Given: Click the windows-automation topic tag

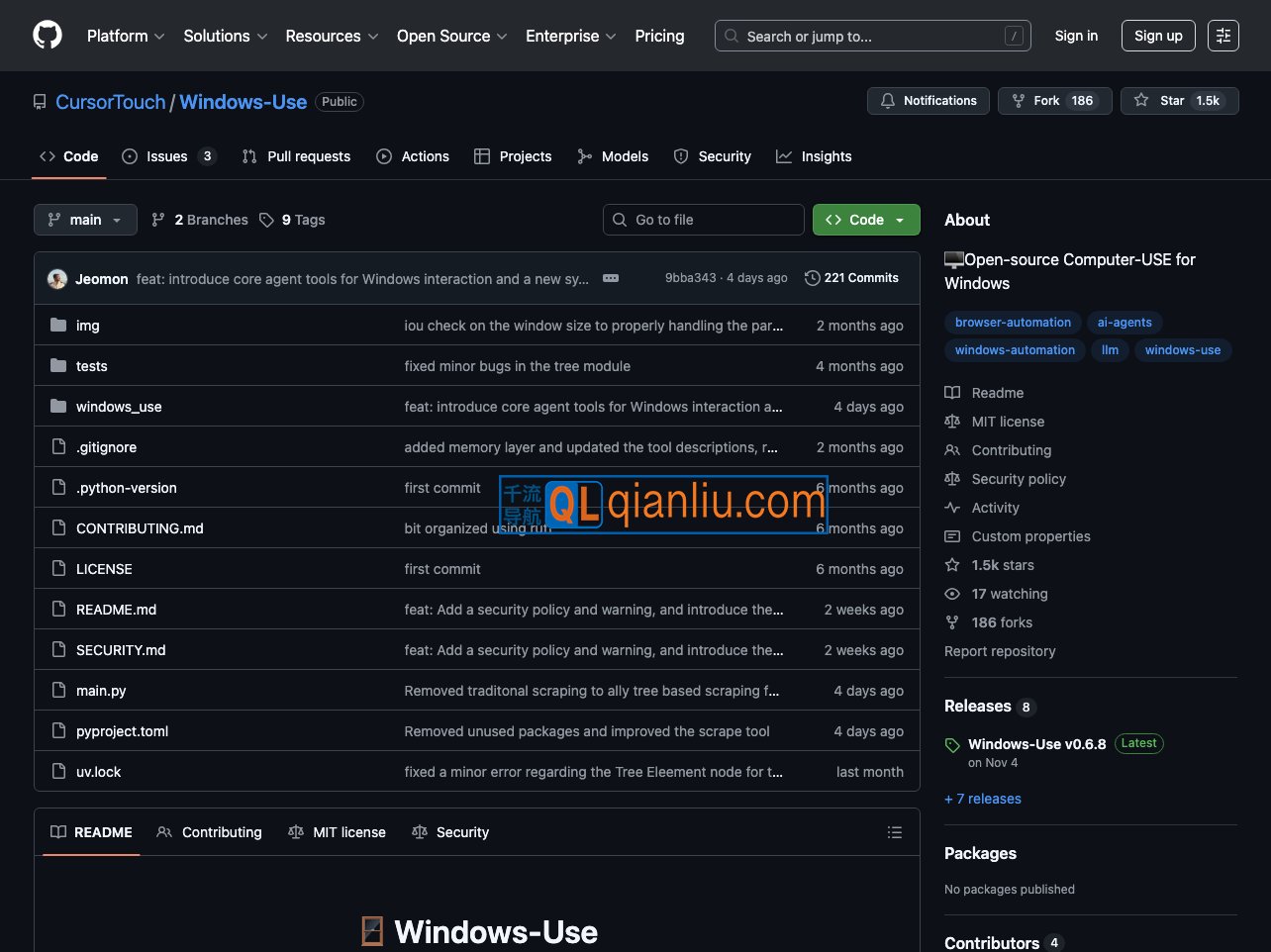Looking at the screenshot, I should (1014, 350).
